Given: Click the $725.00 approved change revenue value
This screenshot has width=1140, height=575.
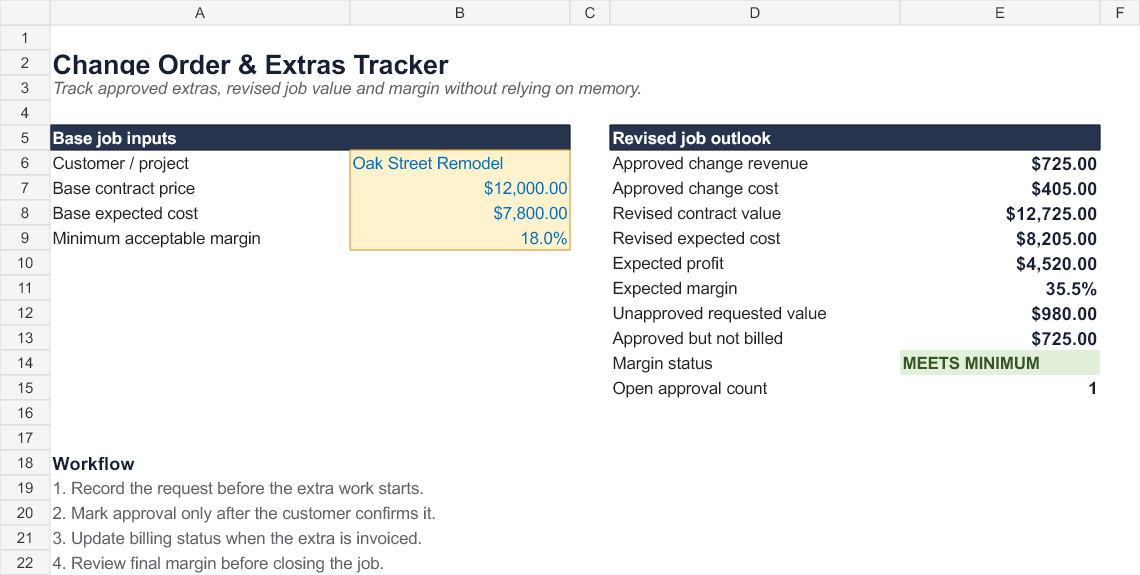Looking at the screenshot, I should [x=1064, y=164].
